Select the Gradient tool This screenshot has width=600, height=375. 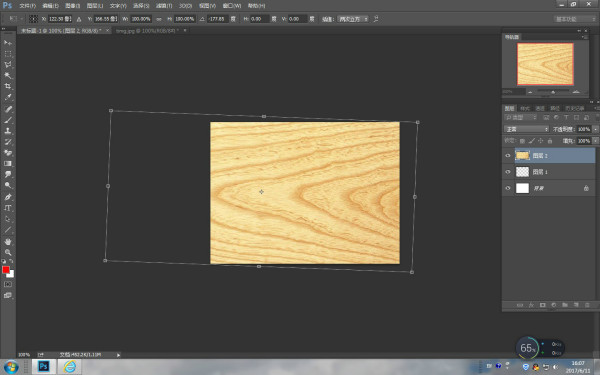(x=8, y=163)
